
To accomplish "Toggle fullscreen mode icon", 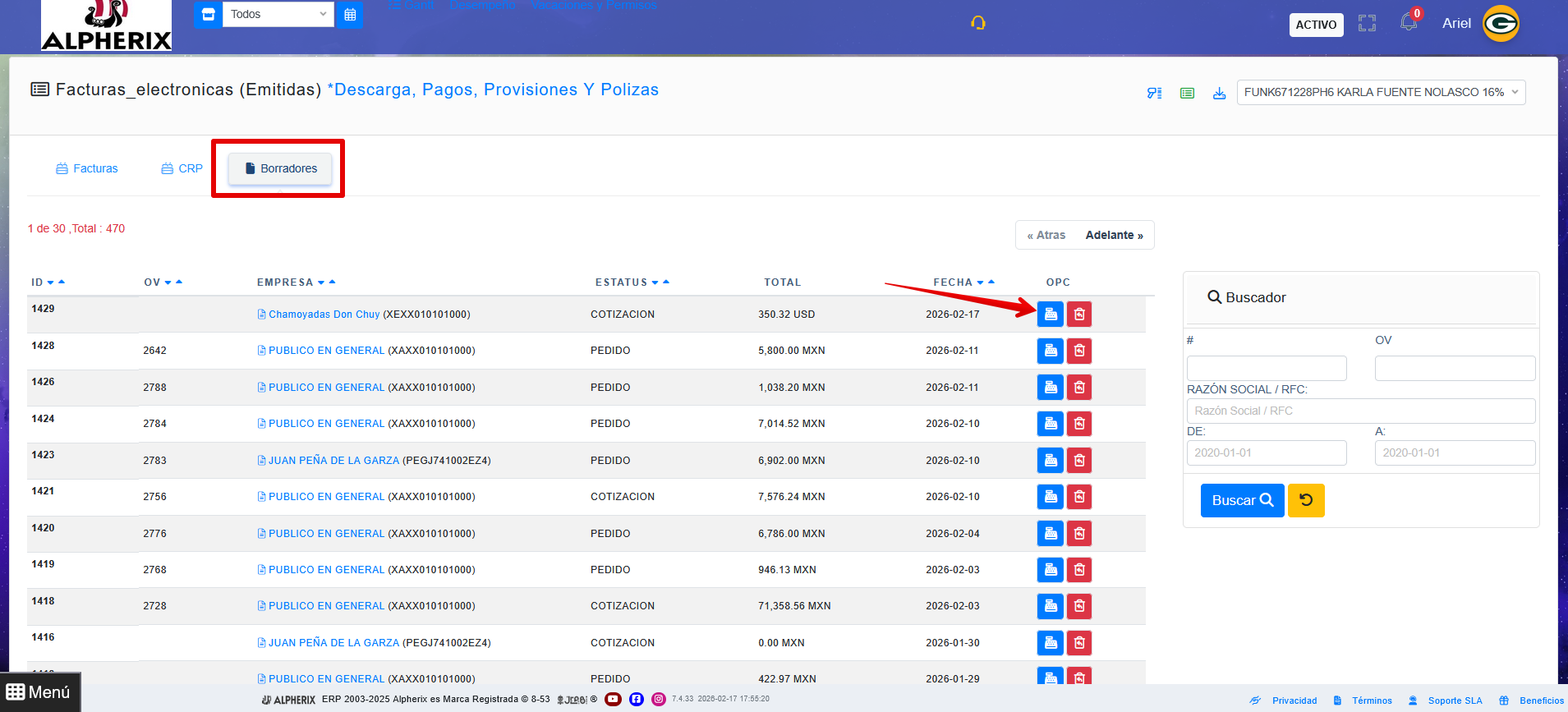I will click(x=1367, y=24).
